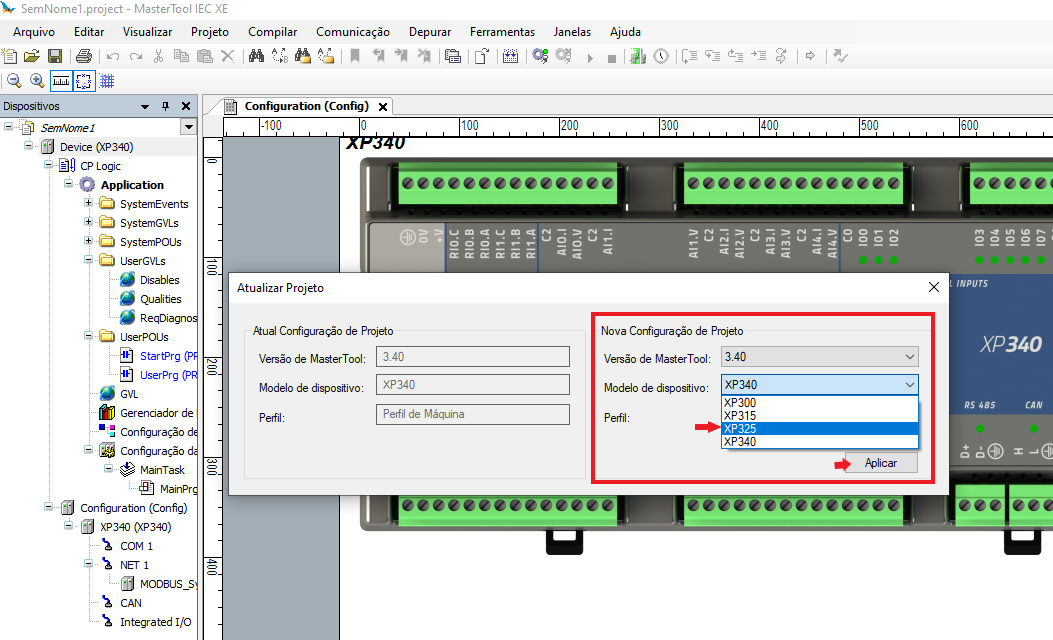Click the Start play triangle icon
Viewport: 1053px width, 640px height.
(x=590, y=58)
